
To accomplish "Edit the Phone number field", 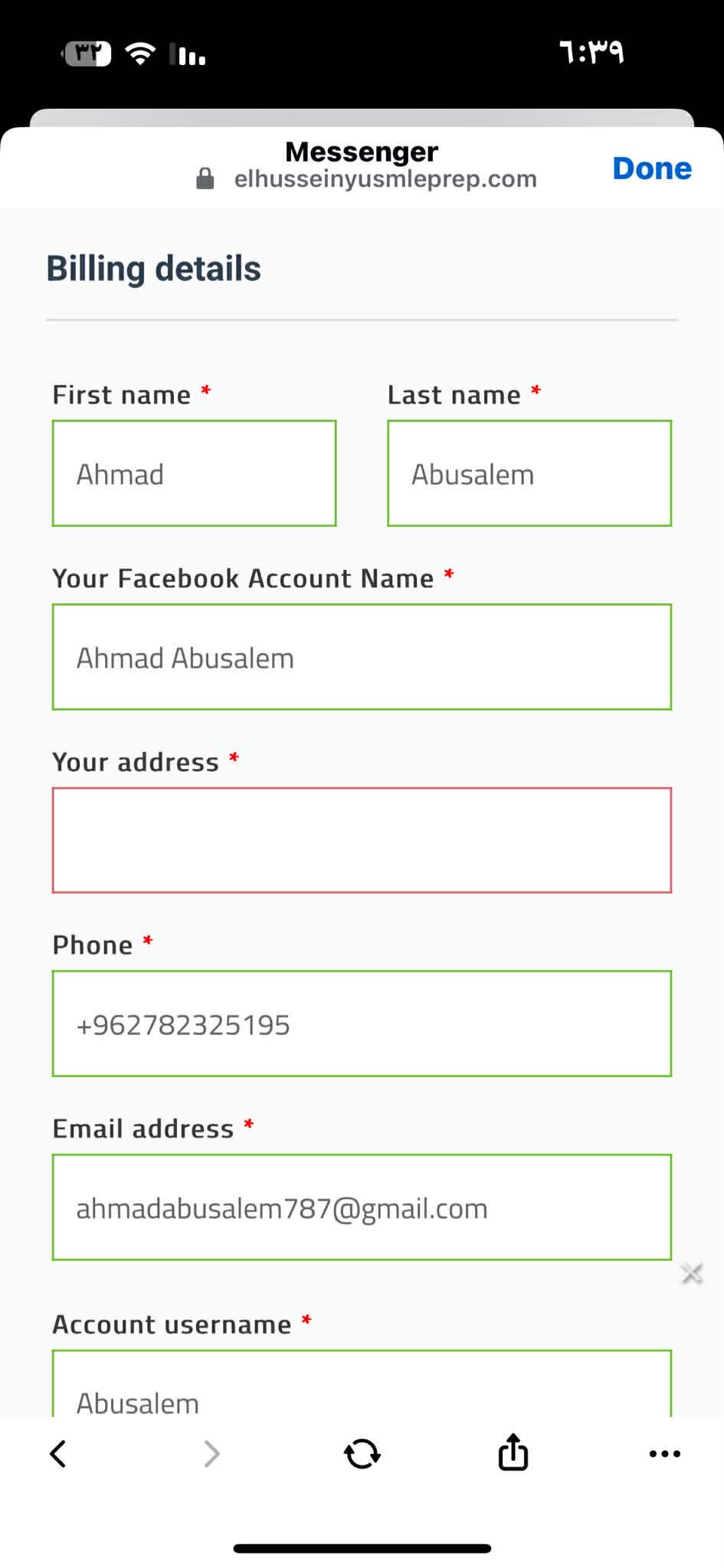I will point(362,1024).
